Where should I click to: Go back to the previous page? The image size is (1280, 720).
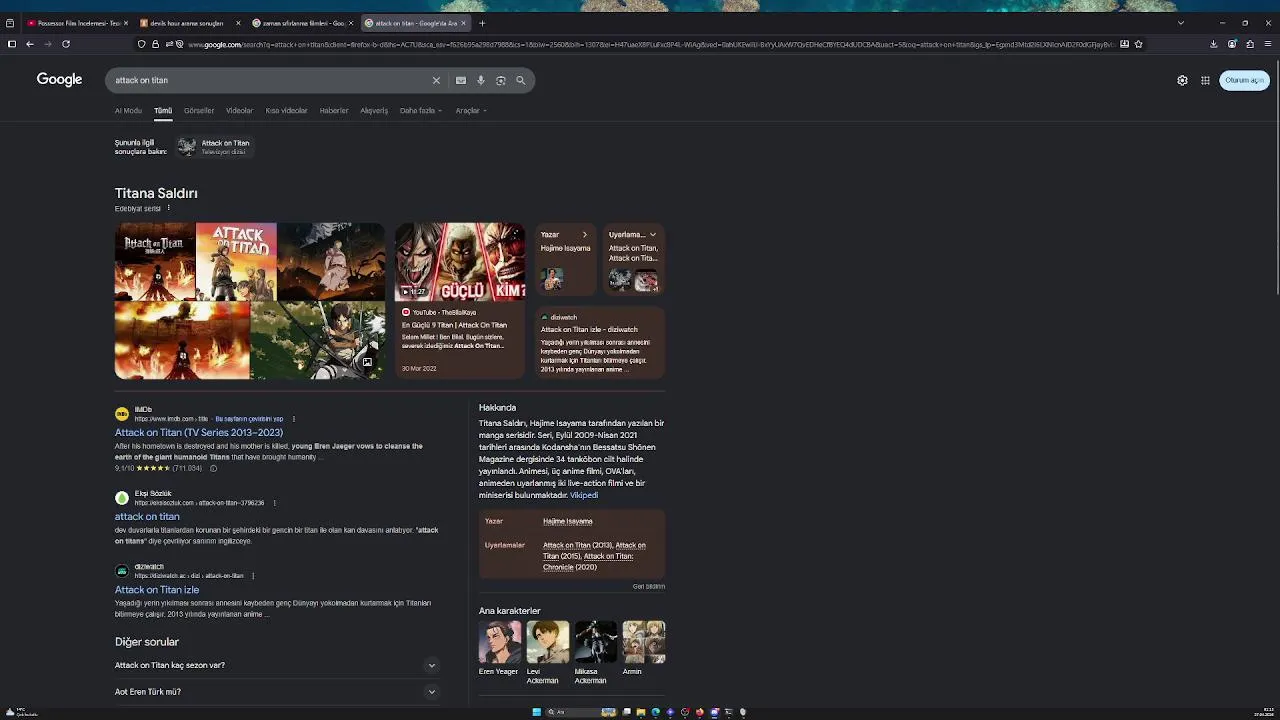point(30,44)
